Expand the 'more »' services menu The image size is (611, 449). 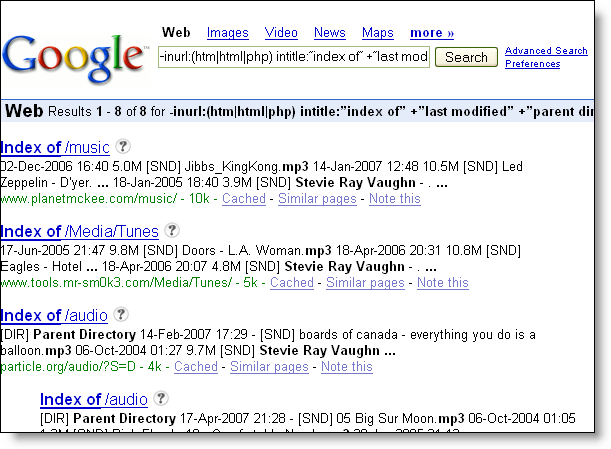click(x=431, y=33)
